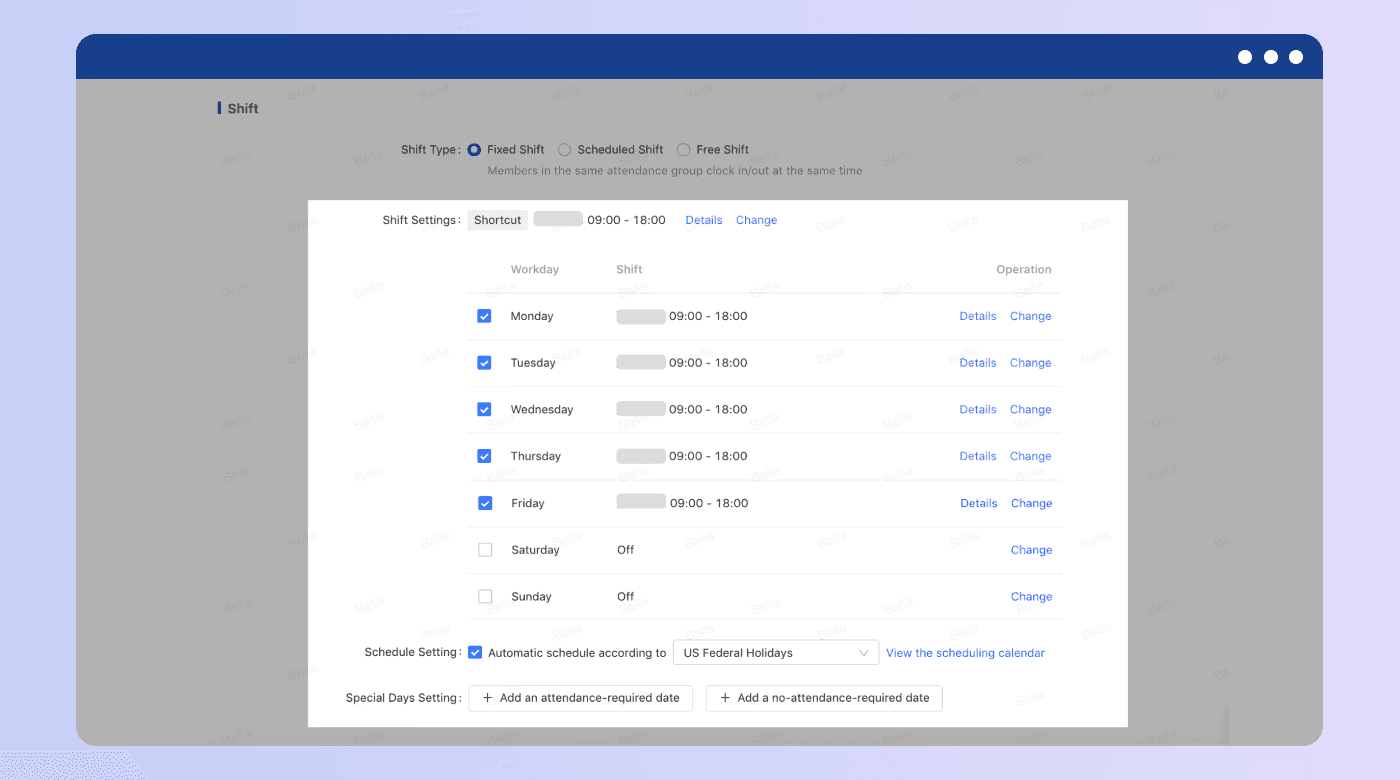Click the first white window control dot

pyautogui.click(x=1245, y=57)
